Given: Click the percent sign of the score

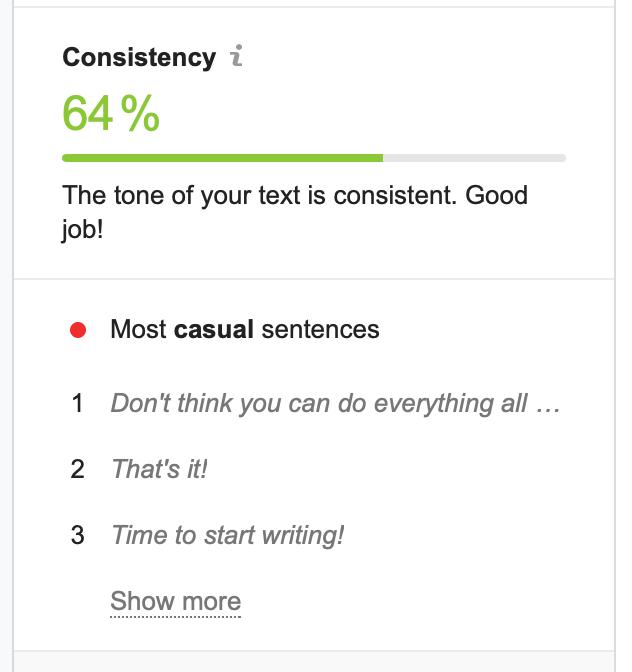Looking at the screenshot, I should point(141,114).
